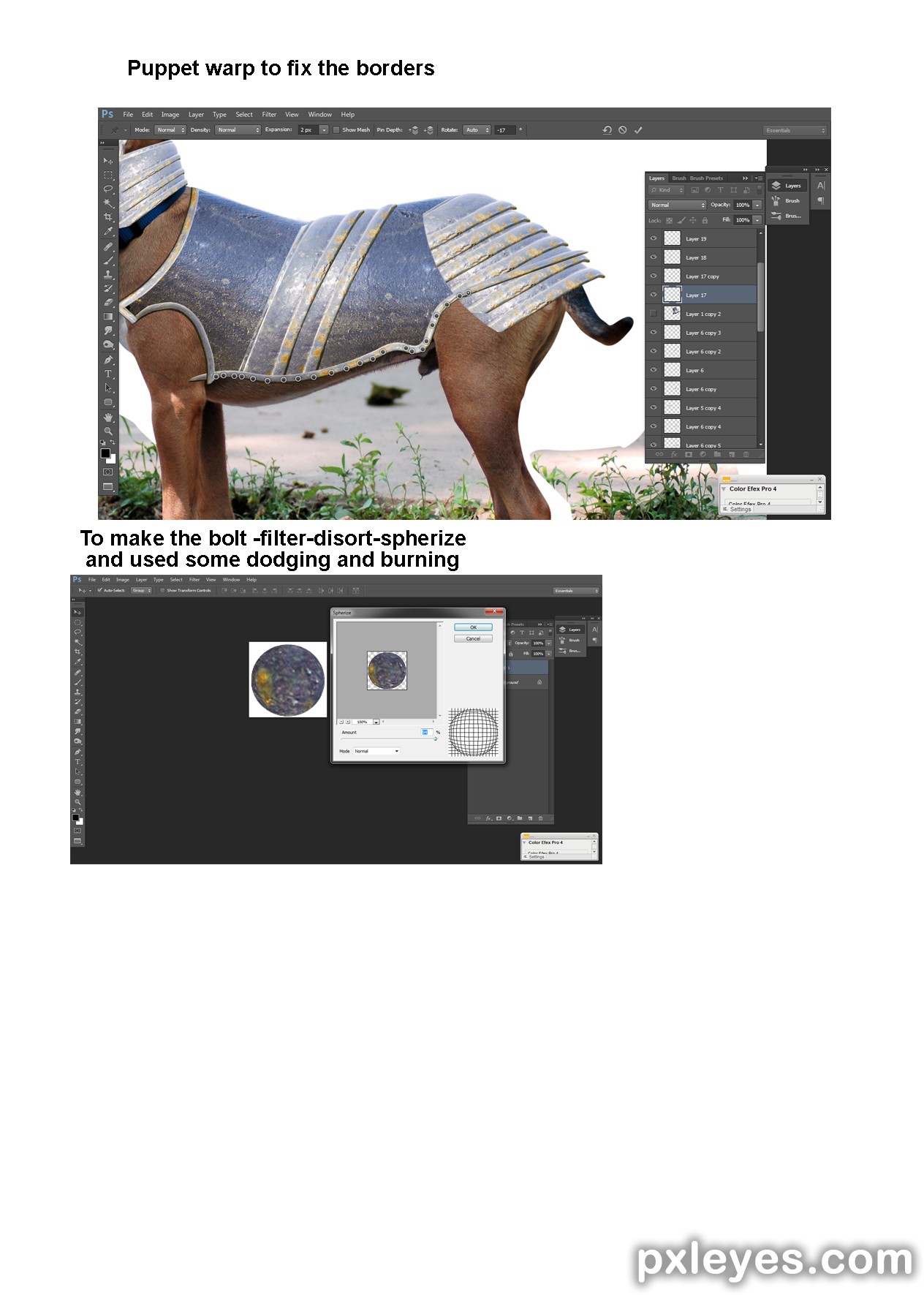
Task: Select Hand tool in the Puppet Warp screenshot
Action: point(107,417)
